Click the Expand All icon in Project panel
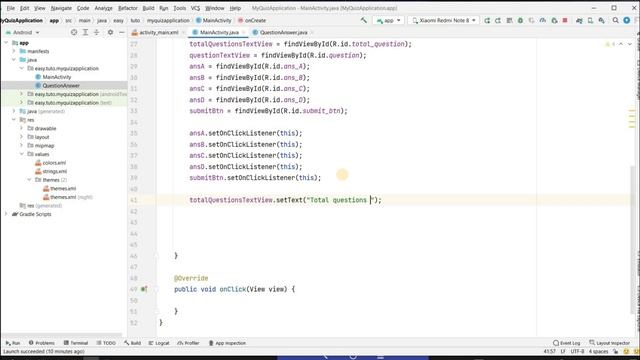640x360 pixels. point(85,32)
